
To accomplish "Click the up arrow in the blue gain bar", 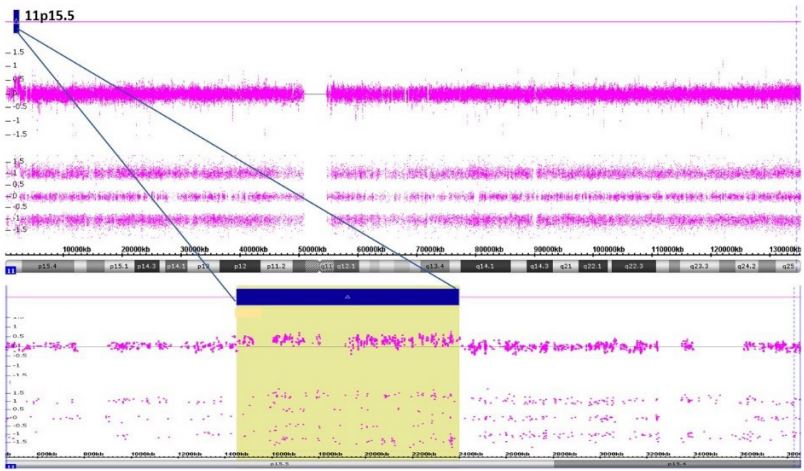I will pyautogui.click(x=347, y=297).
